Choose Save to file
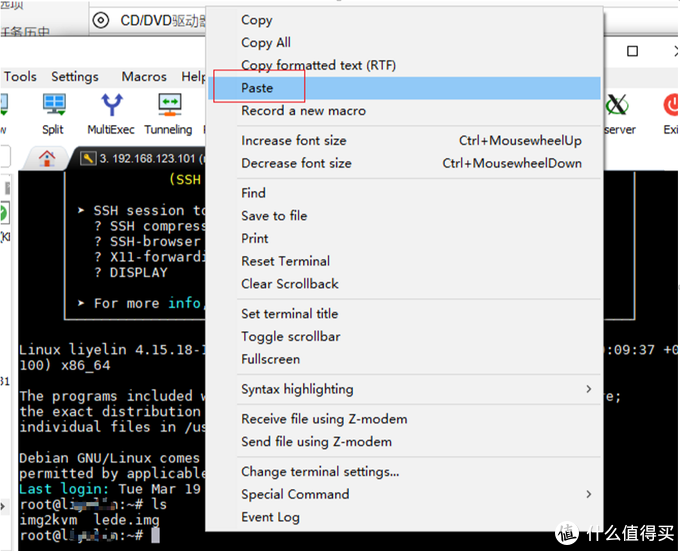The image size is (680, 551). tap(404, 216)
